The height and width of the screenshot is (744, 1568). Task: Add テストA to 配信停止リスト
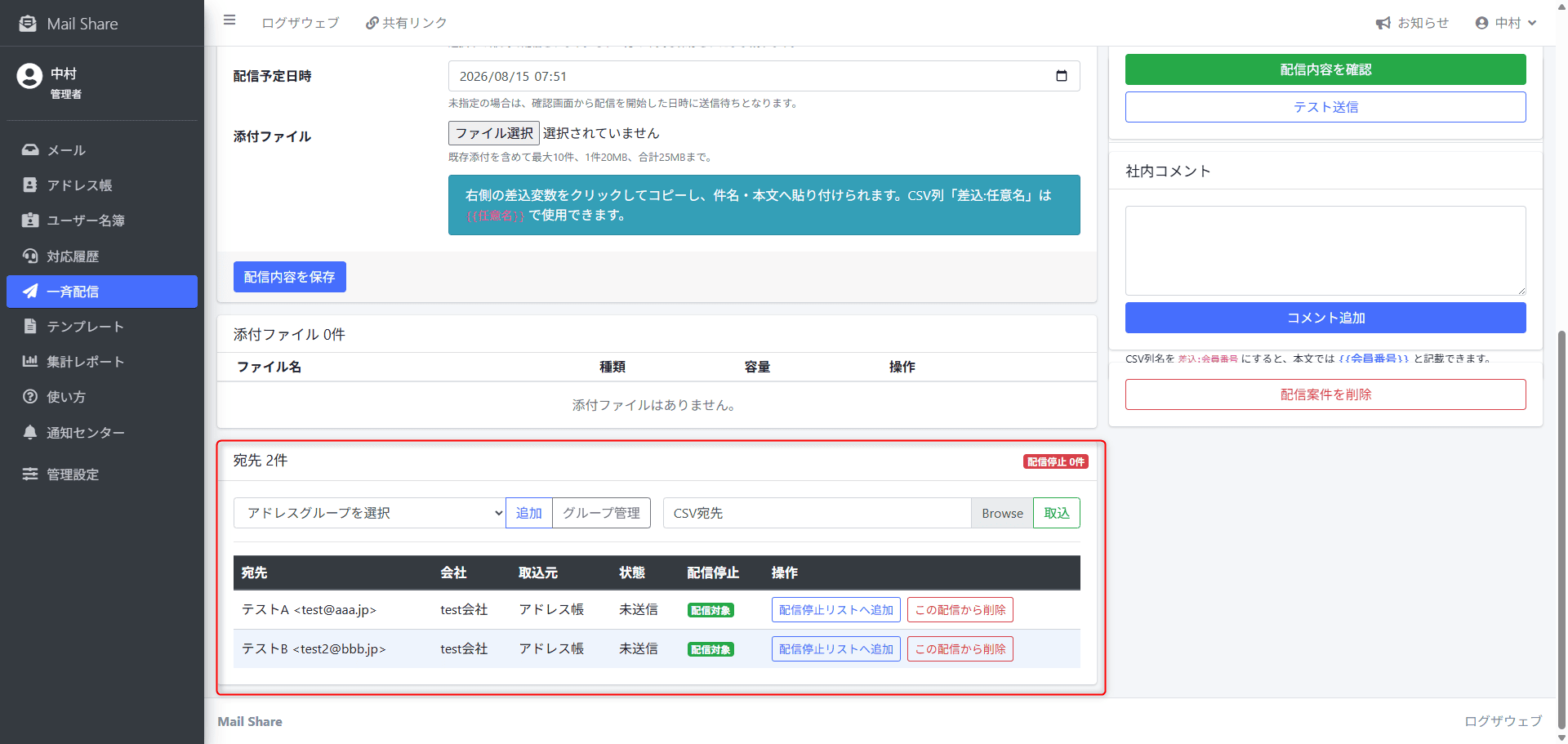(x=836, y=610)
